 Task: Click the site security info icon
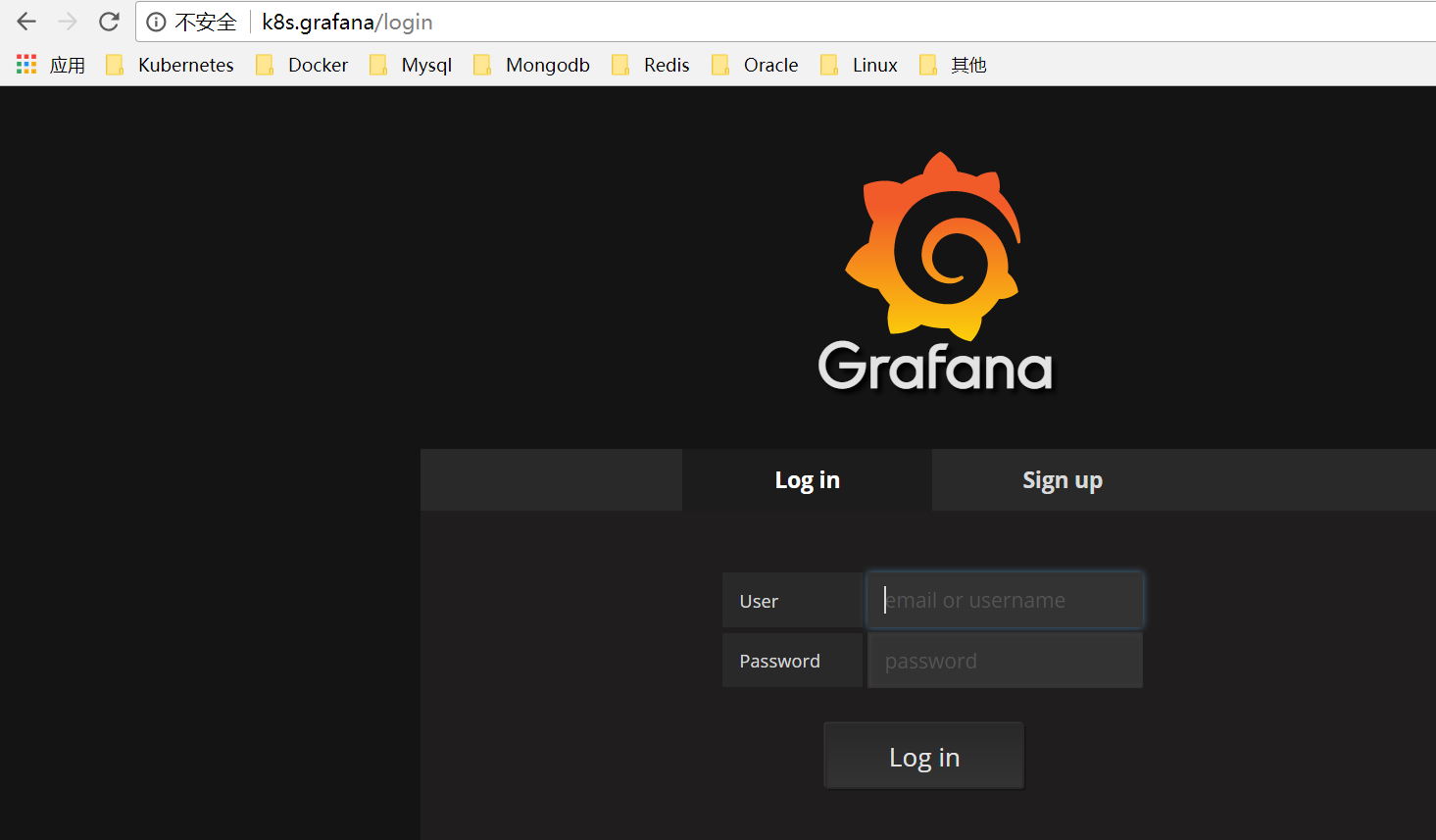(x=156, y=22)
